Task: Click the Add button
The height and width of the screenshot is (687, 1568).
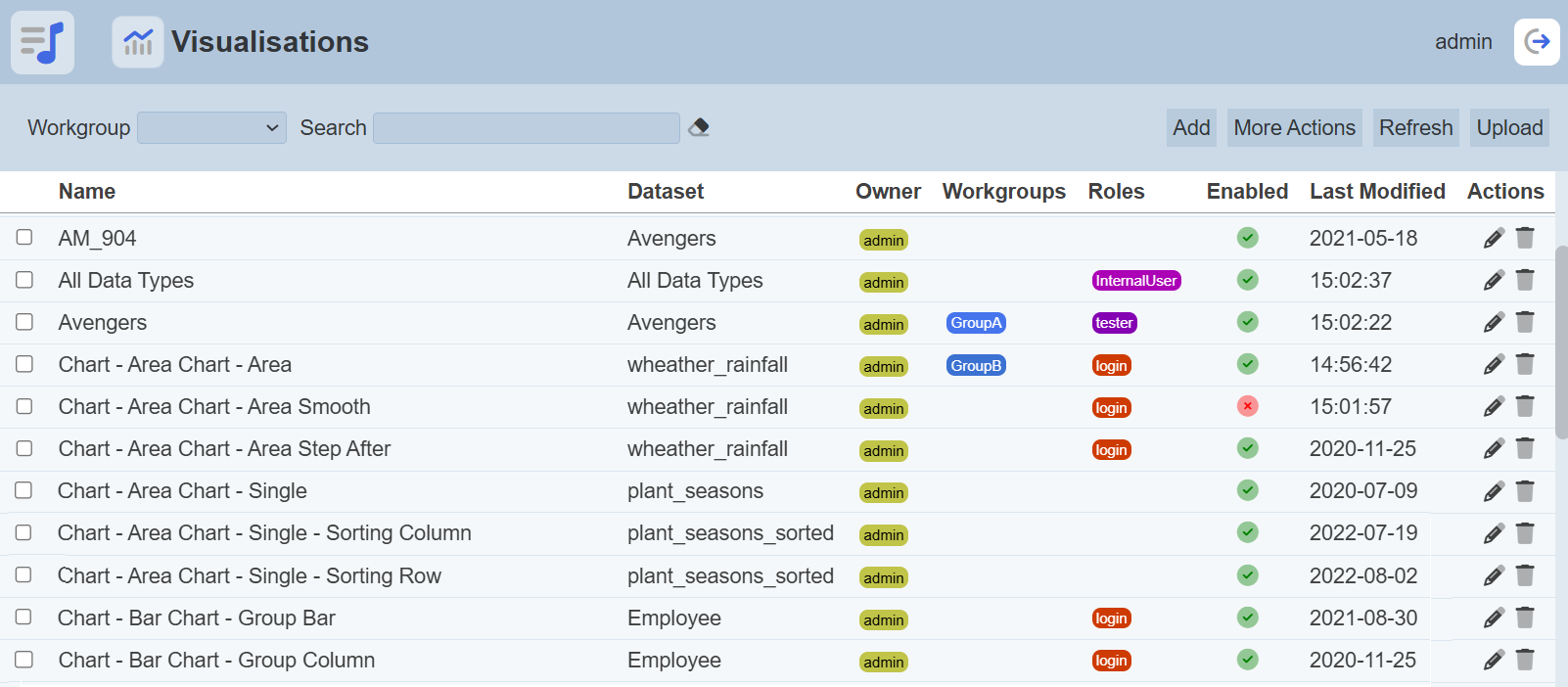Action: [x=1191, y=128]
